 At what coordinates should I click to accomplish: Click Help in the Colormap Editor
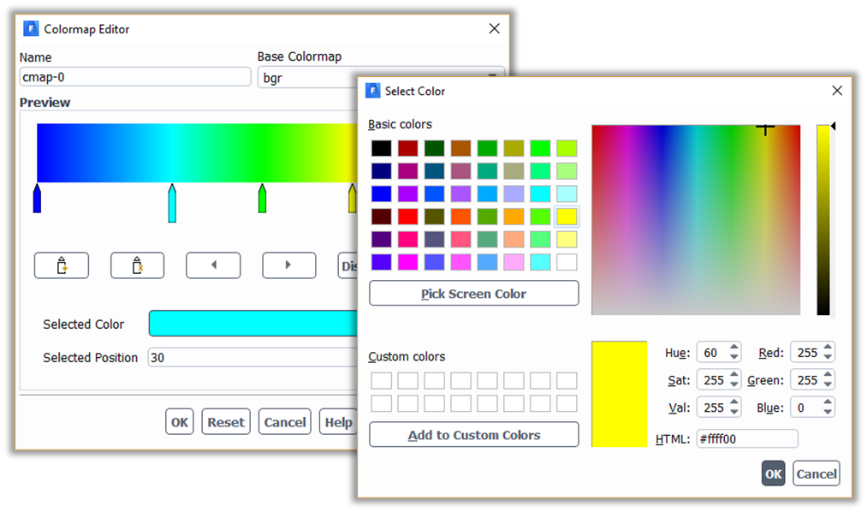click(338, 422)
